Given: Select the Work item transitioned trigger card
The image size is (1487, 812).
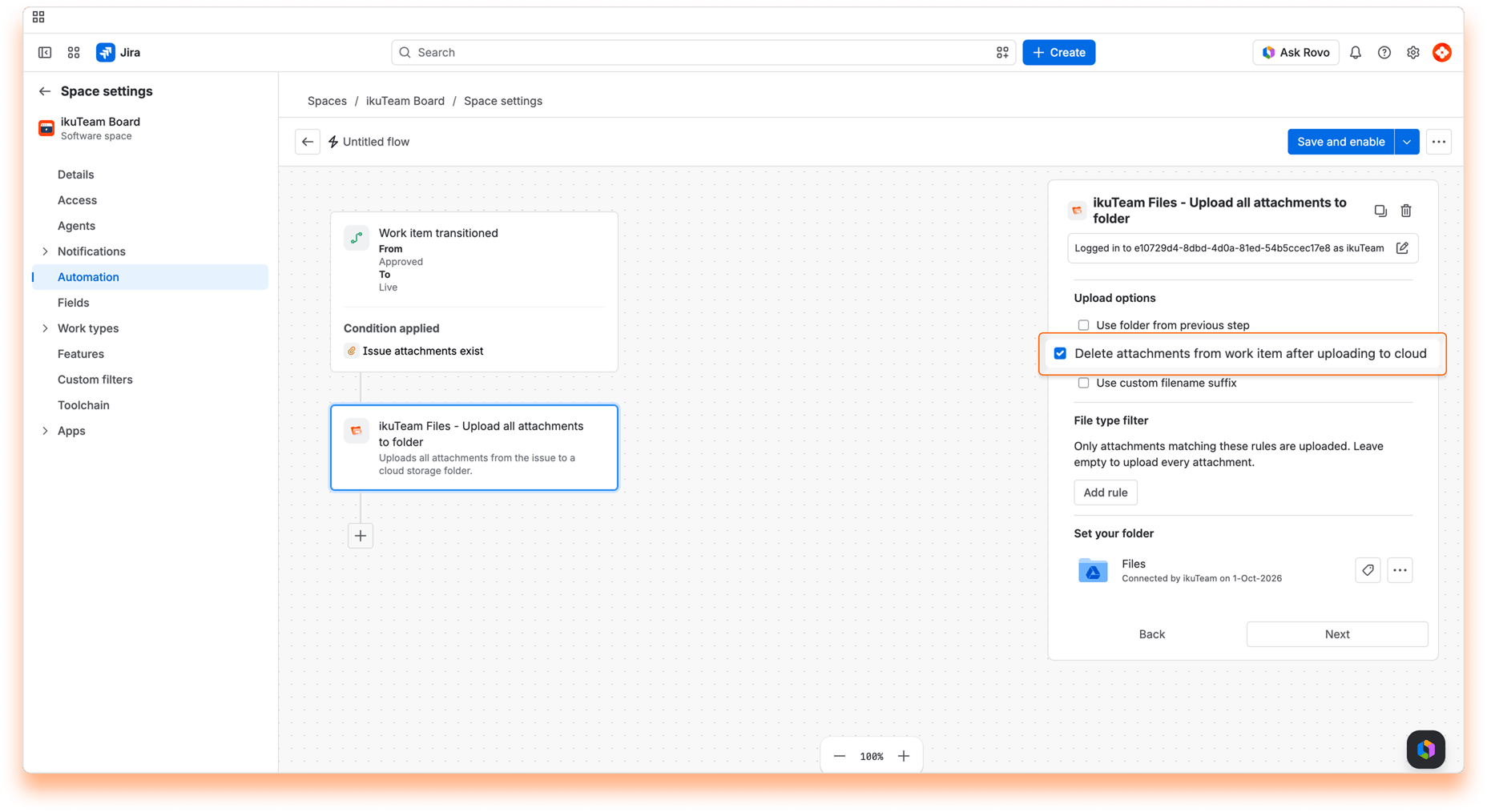Looking at the screenshot, I should pyautogui.click(x=474, y=291).
